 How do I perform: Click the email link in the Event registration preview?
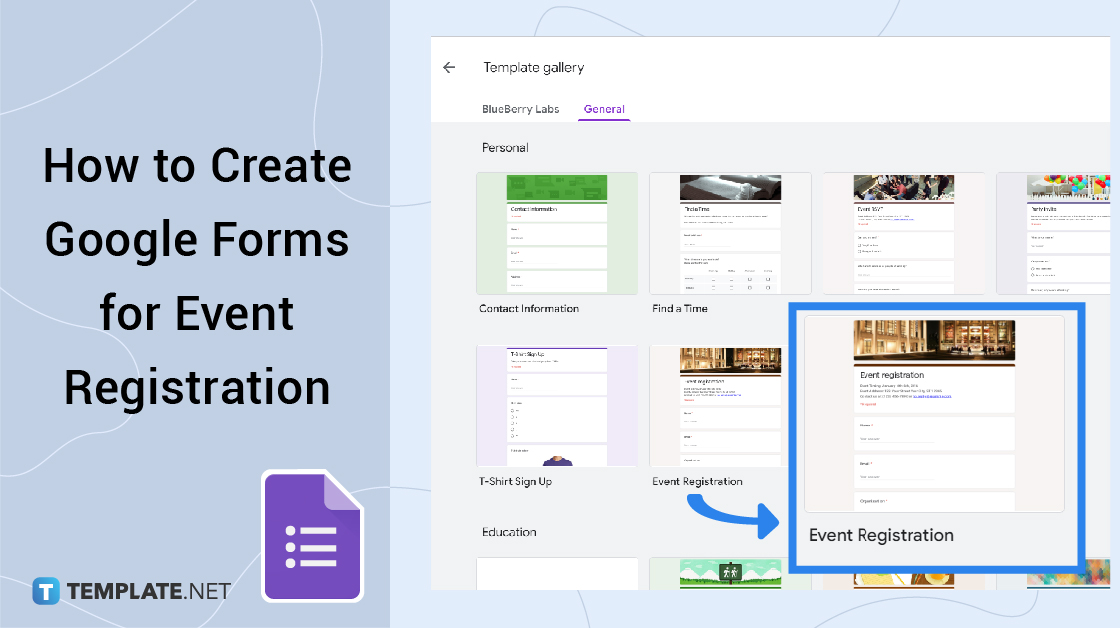tap(932, 397)
